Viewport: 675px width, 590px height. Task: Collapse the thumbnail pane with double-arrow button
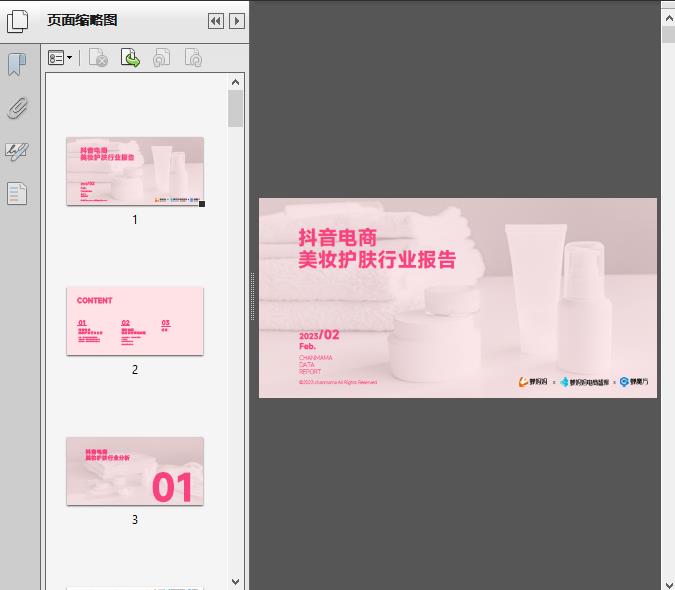pyautogui.click(x=216, y=21)
